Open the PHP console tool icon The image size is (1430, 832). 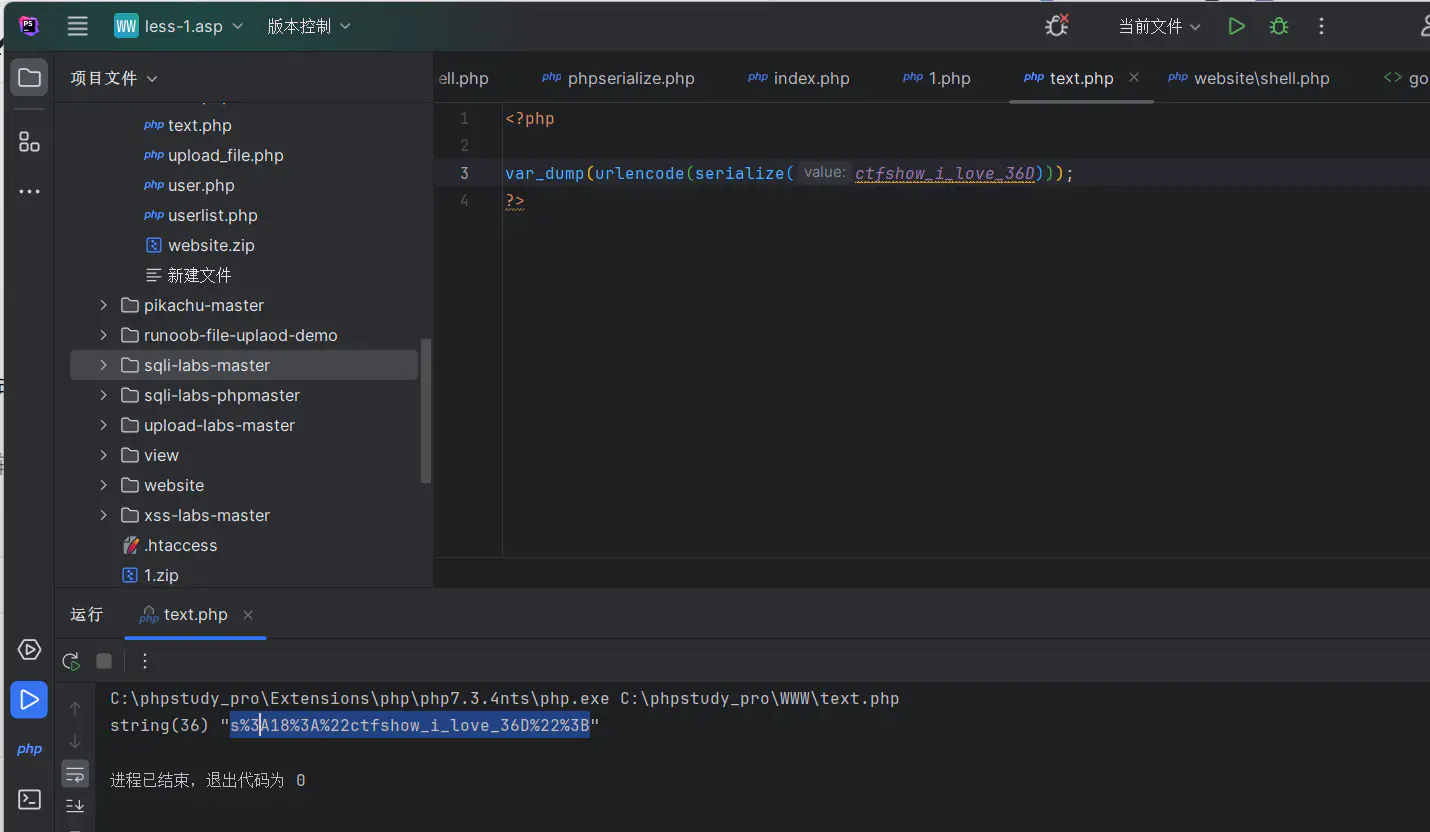[x=29, y=749]
